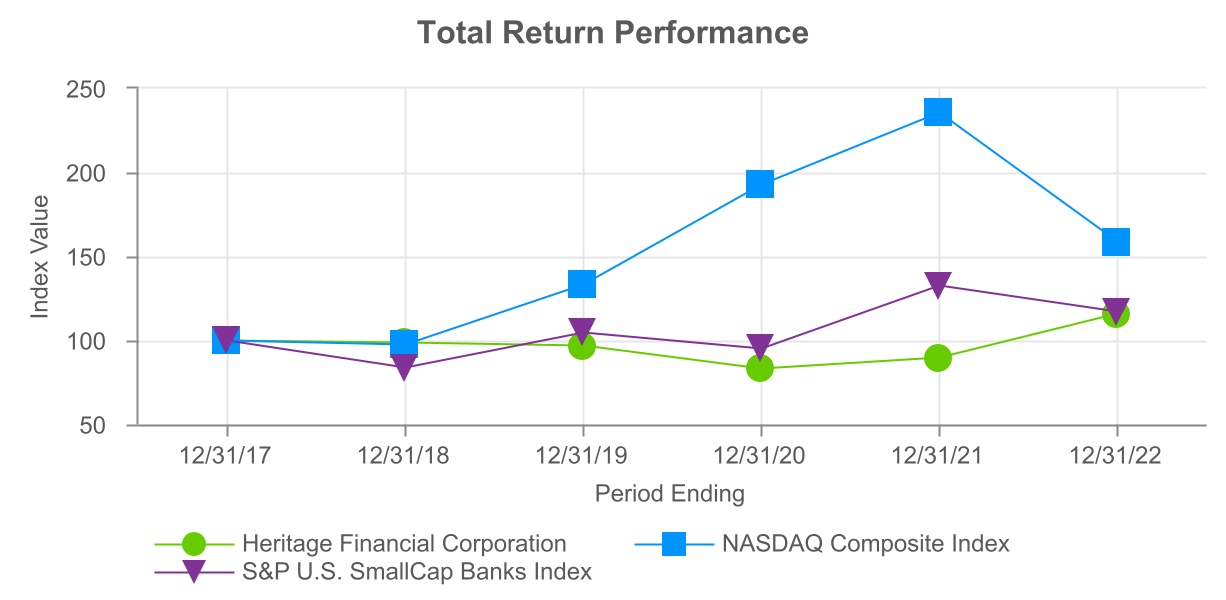Click NASDAQ square marker at 12/31/19
Viewport: 1226px width, 600px height.
tap(582, 284)
